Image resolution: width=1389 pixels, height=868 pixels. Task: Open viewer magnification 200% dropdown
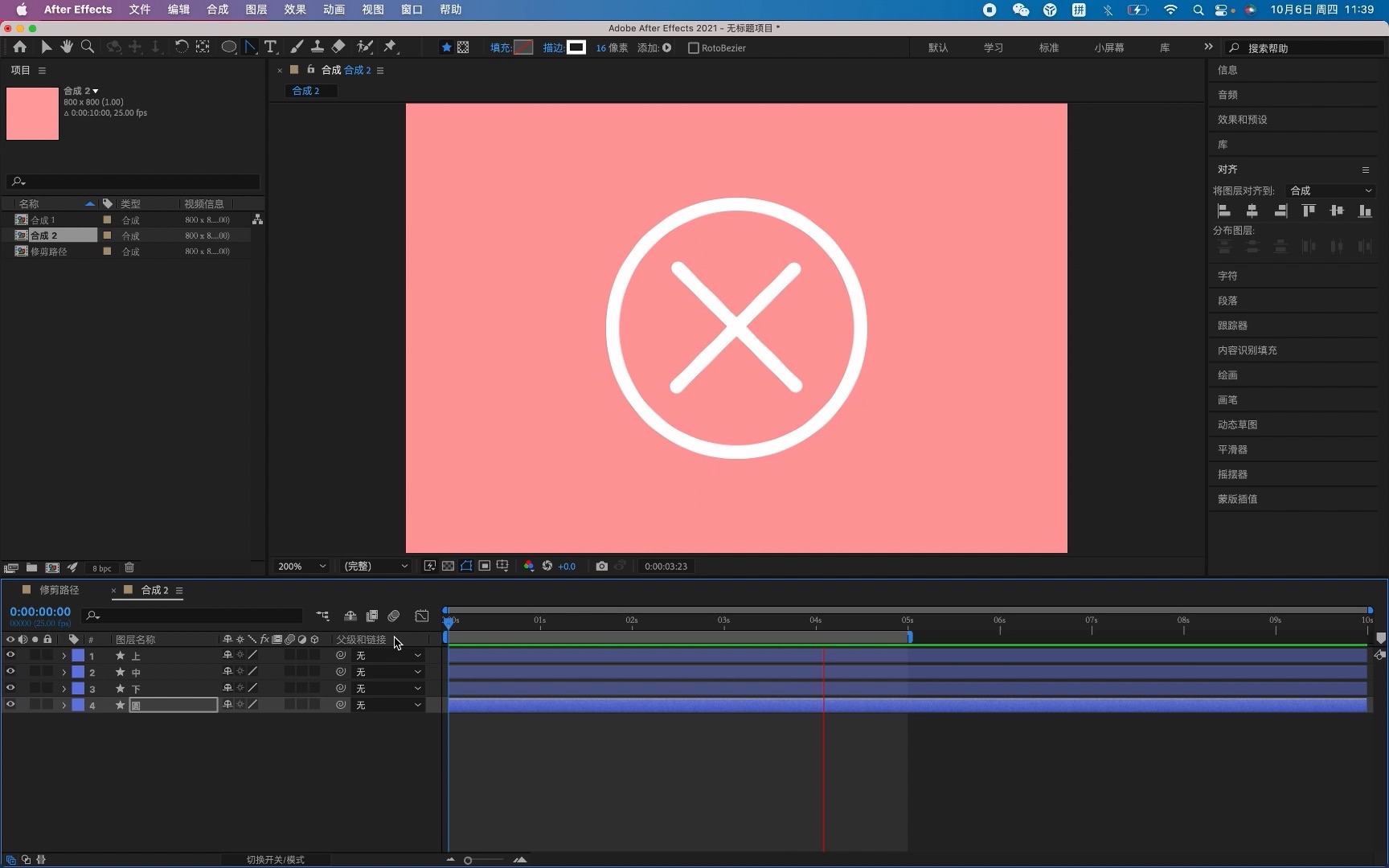(301, 566)
